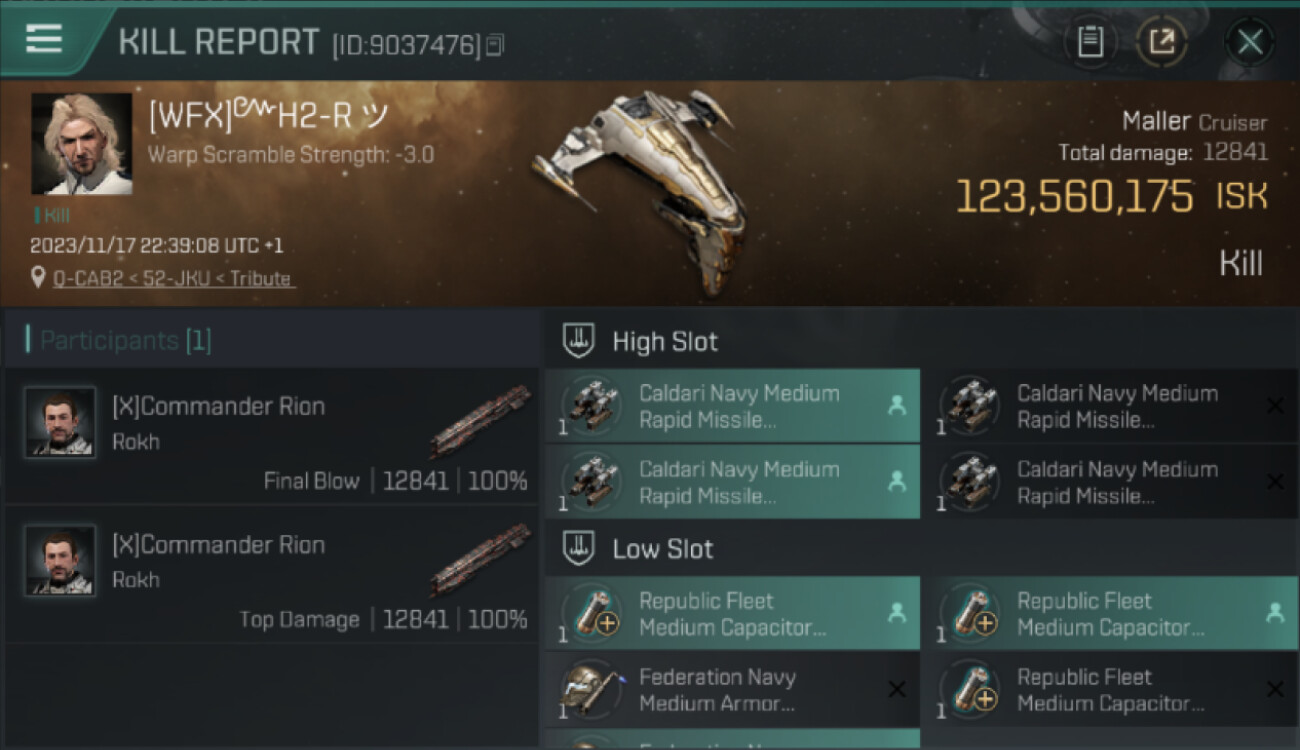Click the clipboard report icon
This screenshot has width=1300, height=750.
1091,42
